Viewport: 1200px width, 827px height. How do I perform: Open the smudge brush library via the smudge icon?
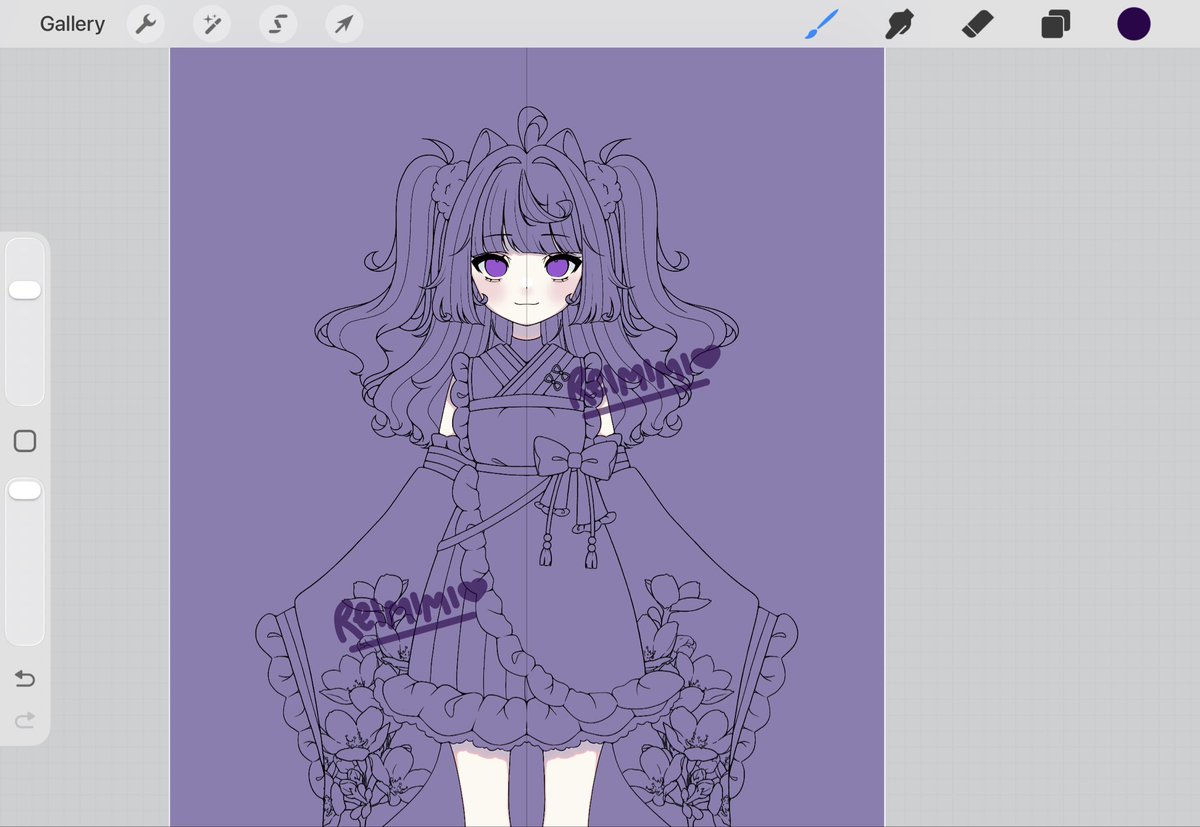[x=900, y=23]
